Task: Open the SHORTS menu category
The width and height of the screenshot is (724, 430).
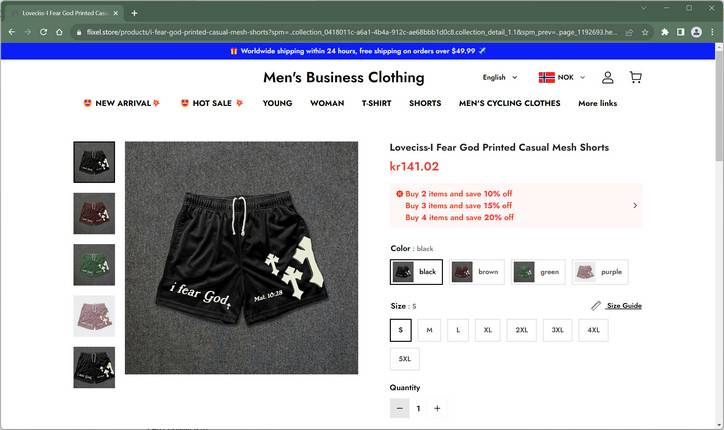Action: (425, 103)
